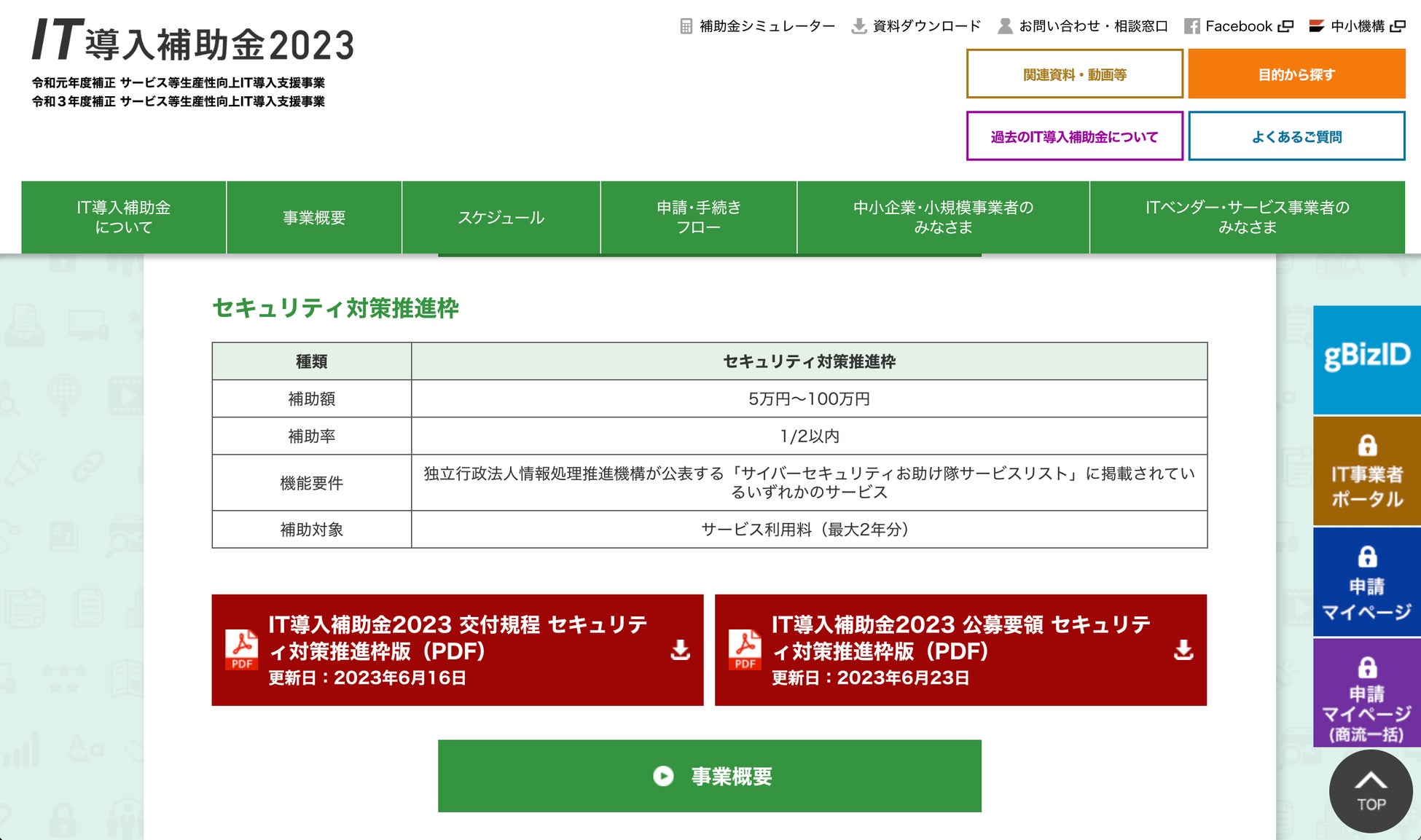Click download arrow on 公募要領 PDF banner

point(1183,649)
